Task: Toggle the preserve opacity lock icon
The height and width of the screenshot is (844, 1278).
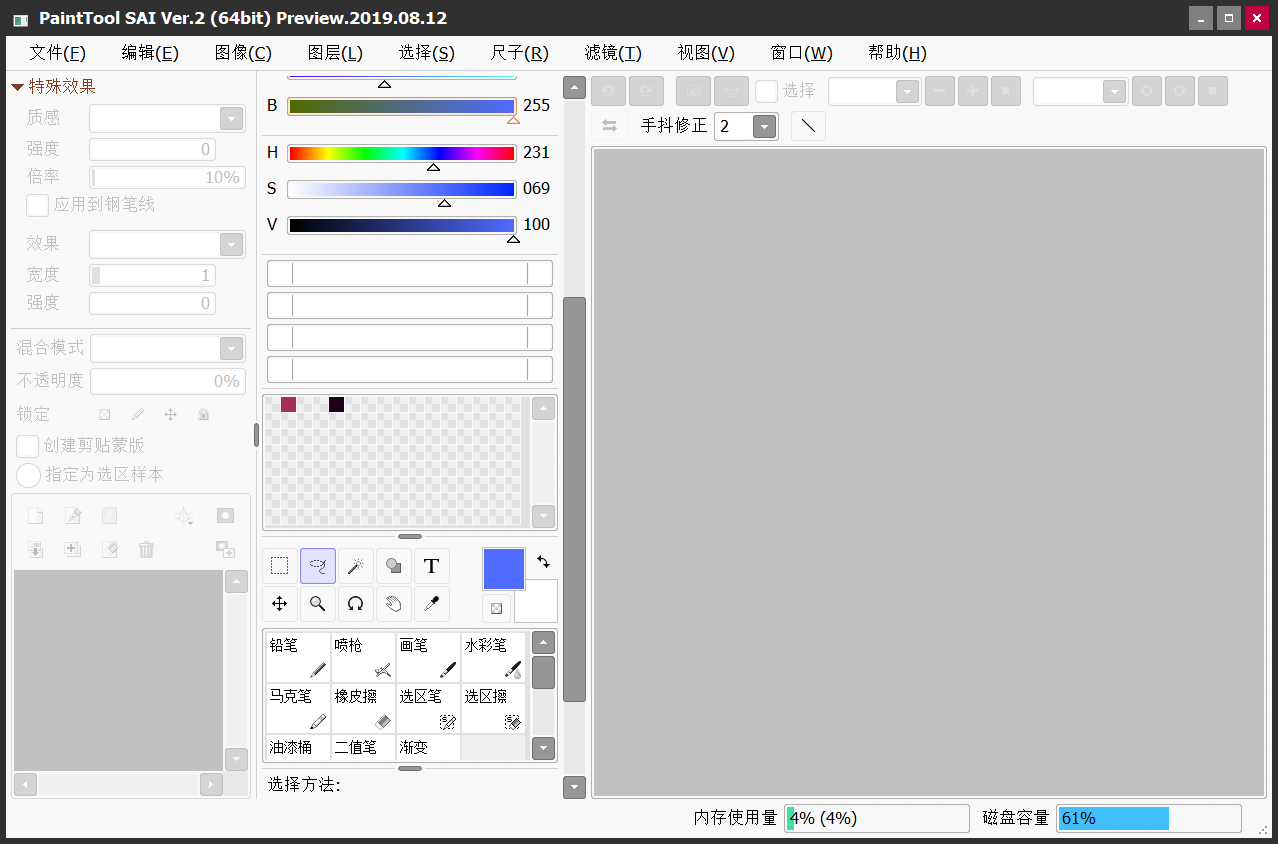Action: pyautogui.click(x=104, y=414)
